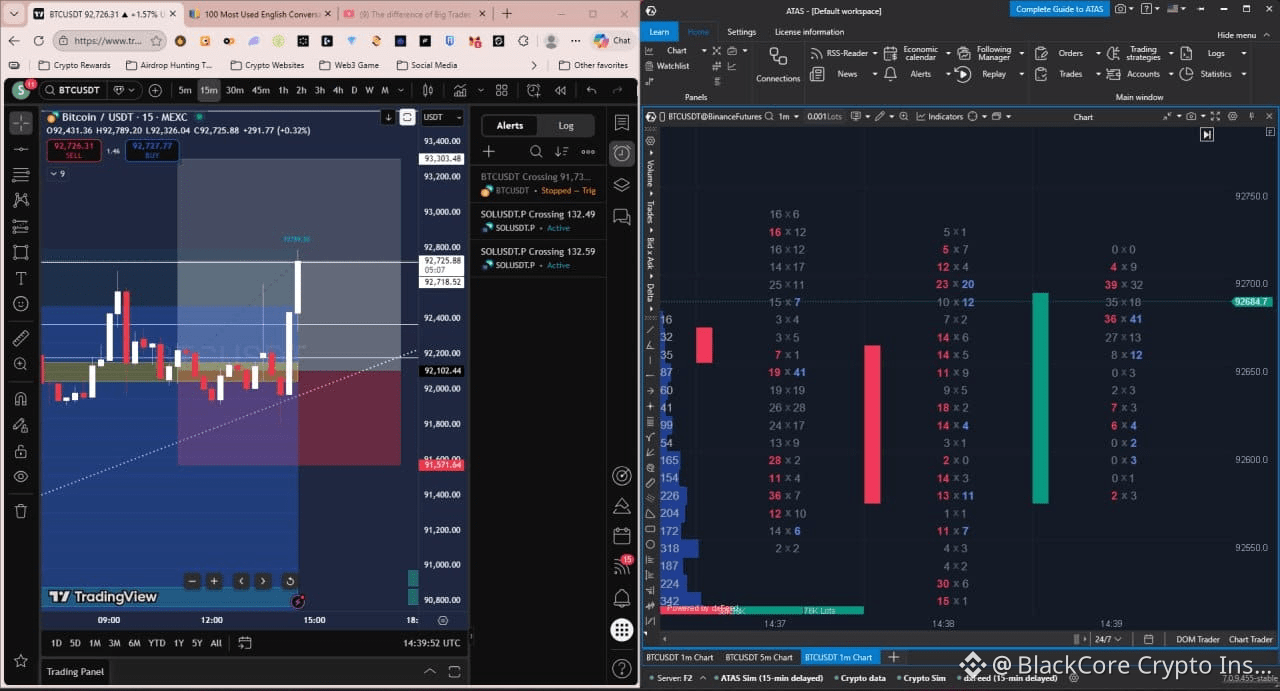Expand the Economic calendar dropdown arrow
The width and height of the screenshot is (1280, 691).
(x=946, y=53)
